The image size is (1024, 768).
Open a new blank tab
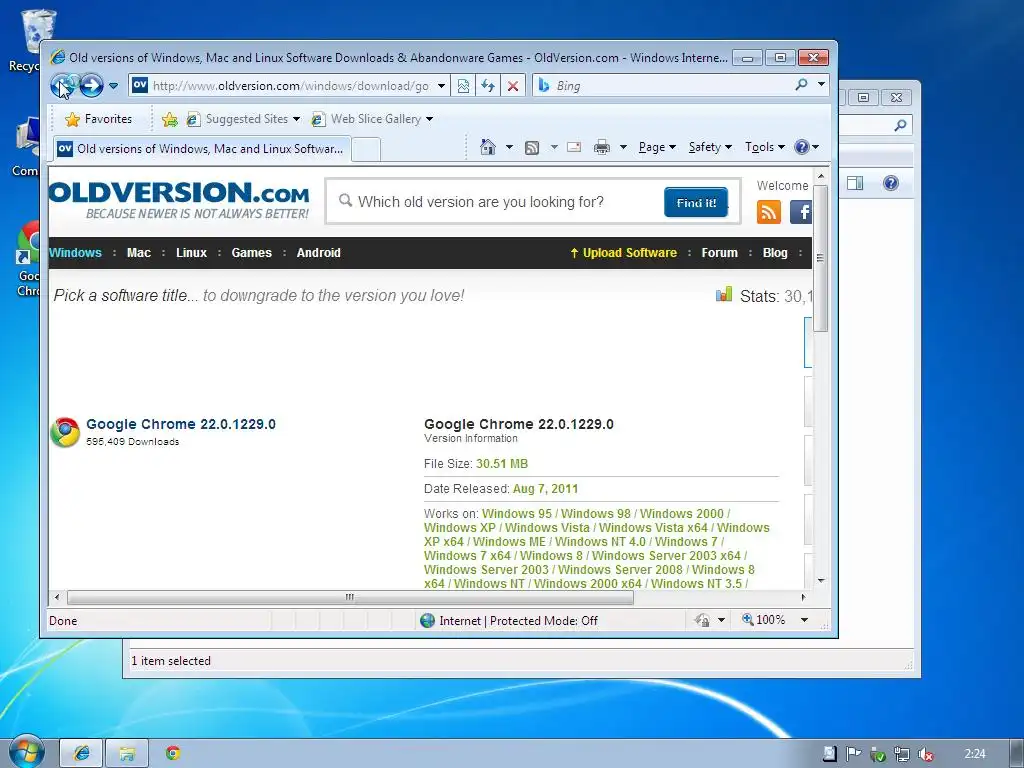tap(366, 150)
